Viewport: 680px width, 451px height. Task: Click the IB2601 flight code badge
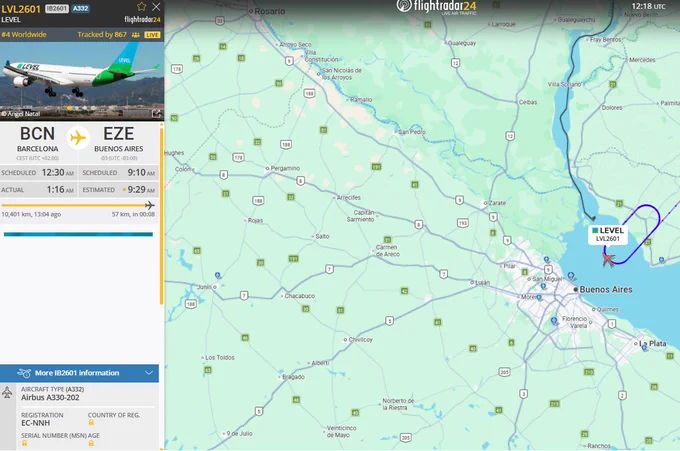click(57, 9)
